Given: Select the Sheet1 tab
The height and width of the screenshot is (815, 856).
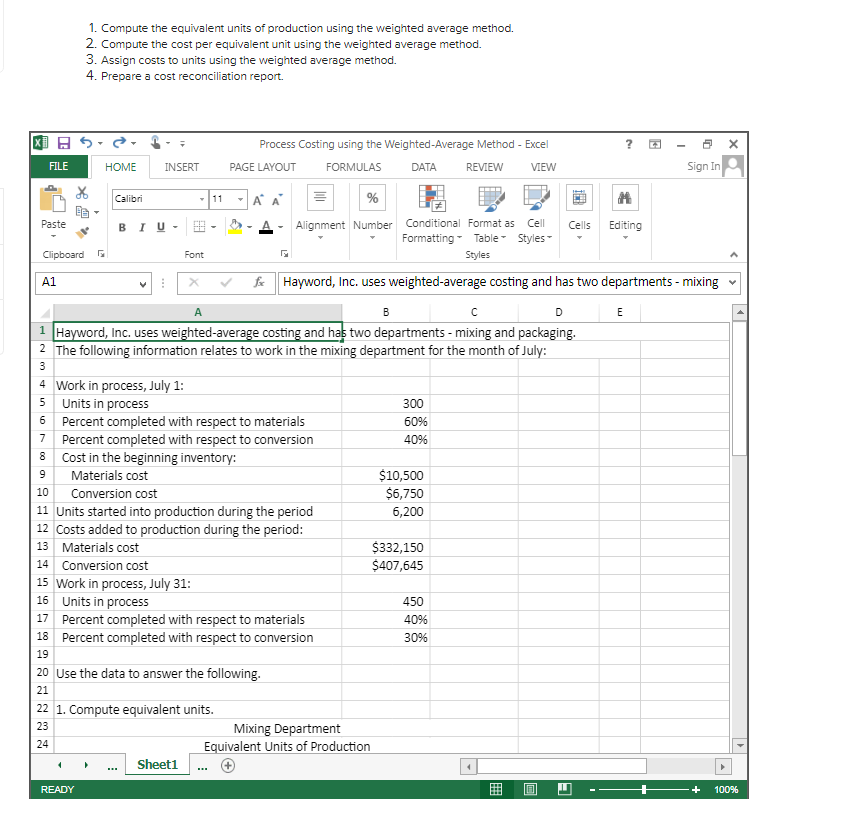Looking at the screenshot, I should (x=156, y=764).
